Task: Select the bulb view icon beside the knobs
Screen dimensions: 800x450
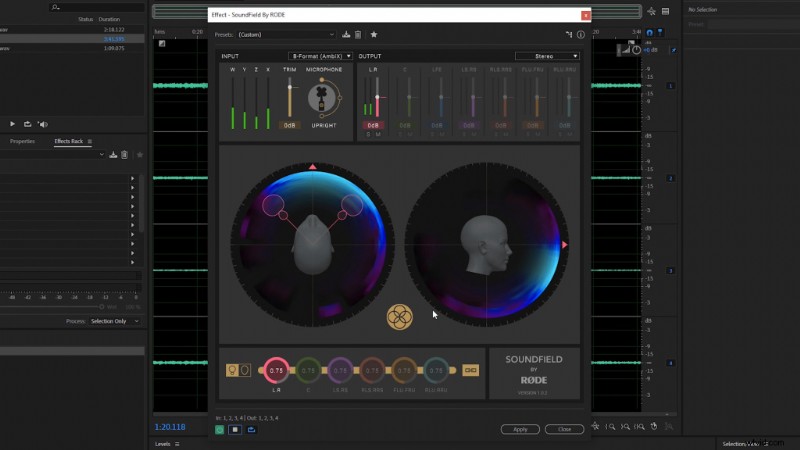Action: pyautogui.click(x=232, y=370)
